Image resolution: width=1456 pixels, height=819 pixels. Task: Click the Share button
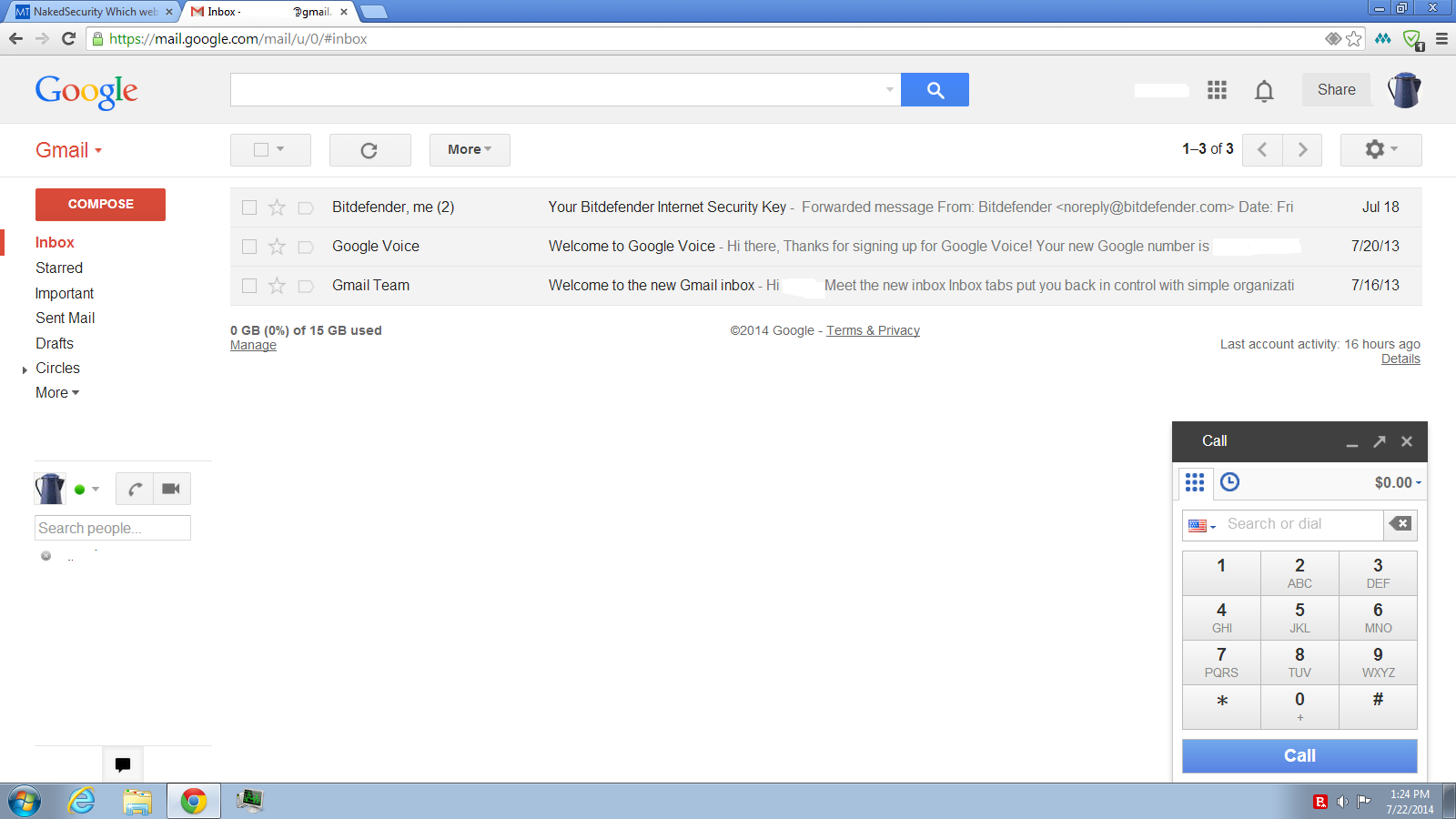(1337, 90)
